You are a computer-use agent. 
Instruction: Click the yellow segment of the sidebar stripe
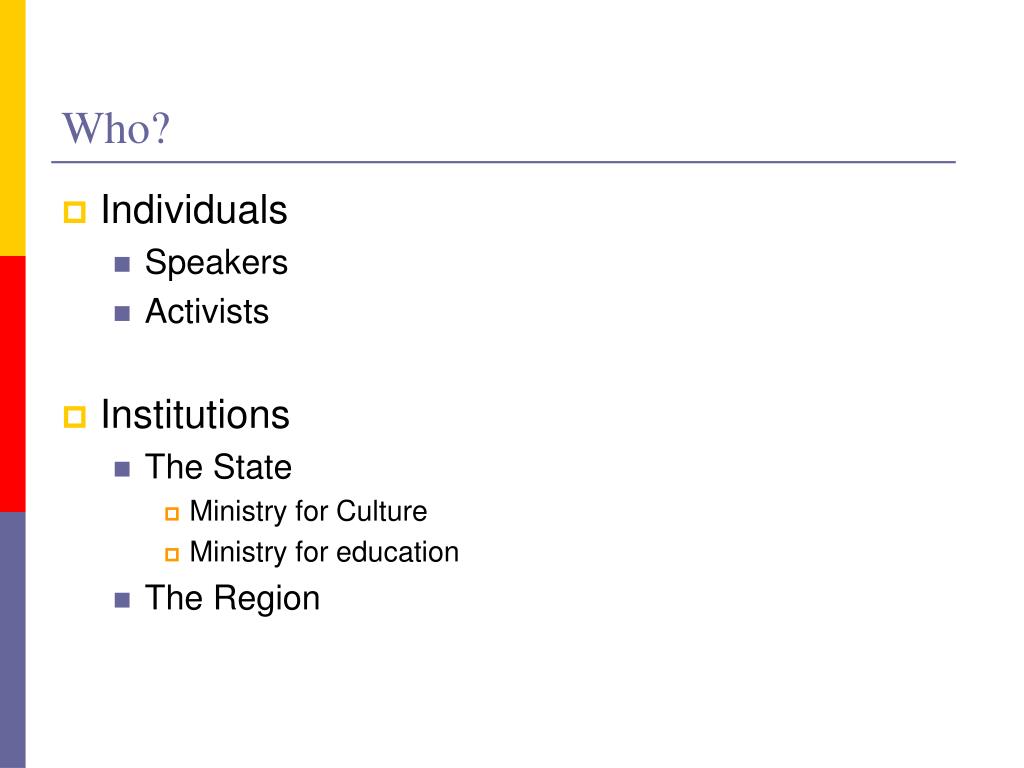click(x=12, y=128)
